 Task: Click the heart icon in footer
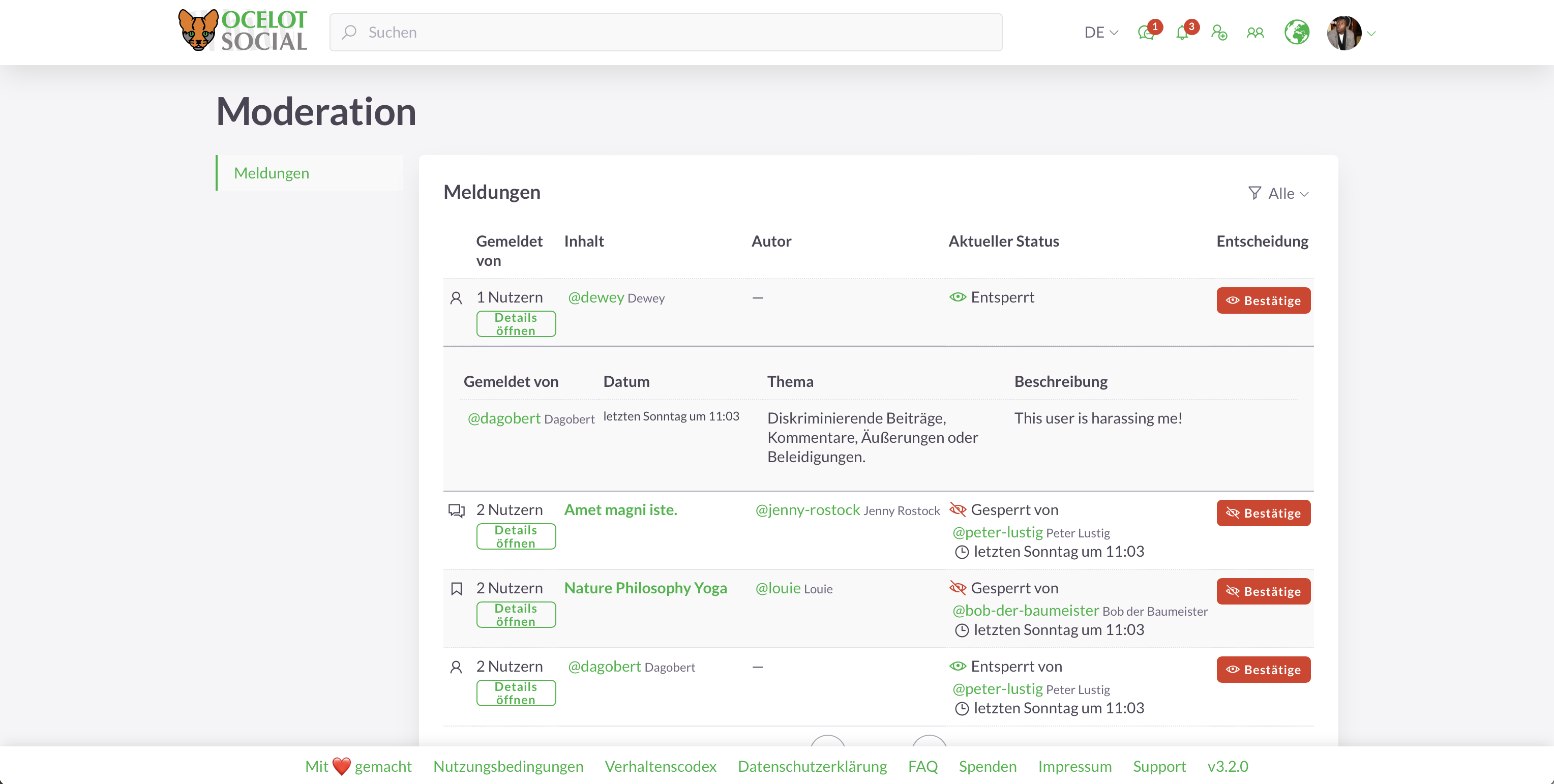[x=341, y=766]
